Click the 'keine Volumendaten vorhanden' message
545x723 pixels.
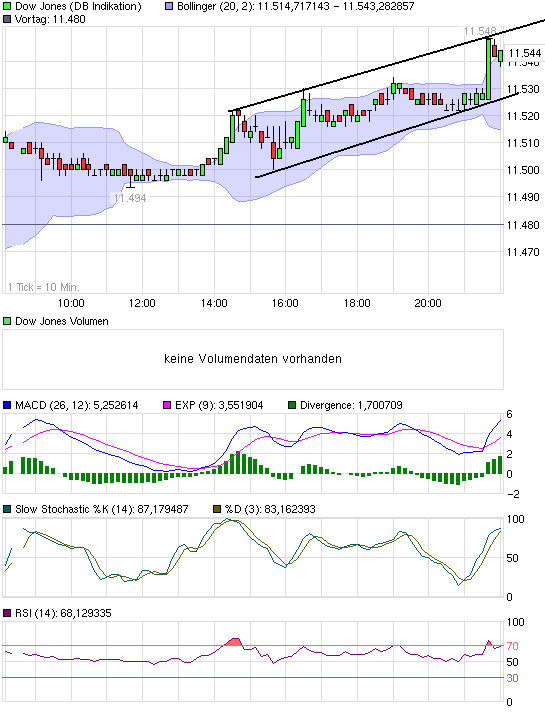click(253, 359)
